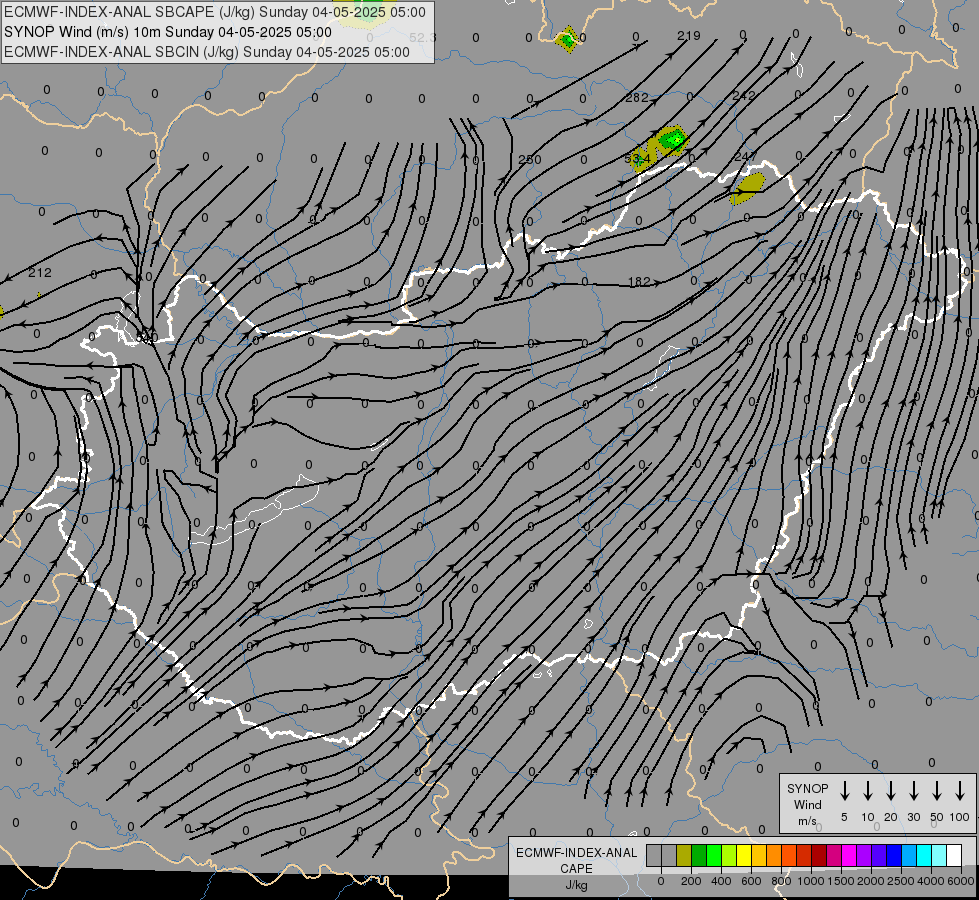Click the SYNOP Wind 10m title line
The image size is (979, 900).
click(167, 32)
